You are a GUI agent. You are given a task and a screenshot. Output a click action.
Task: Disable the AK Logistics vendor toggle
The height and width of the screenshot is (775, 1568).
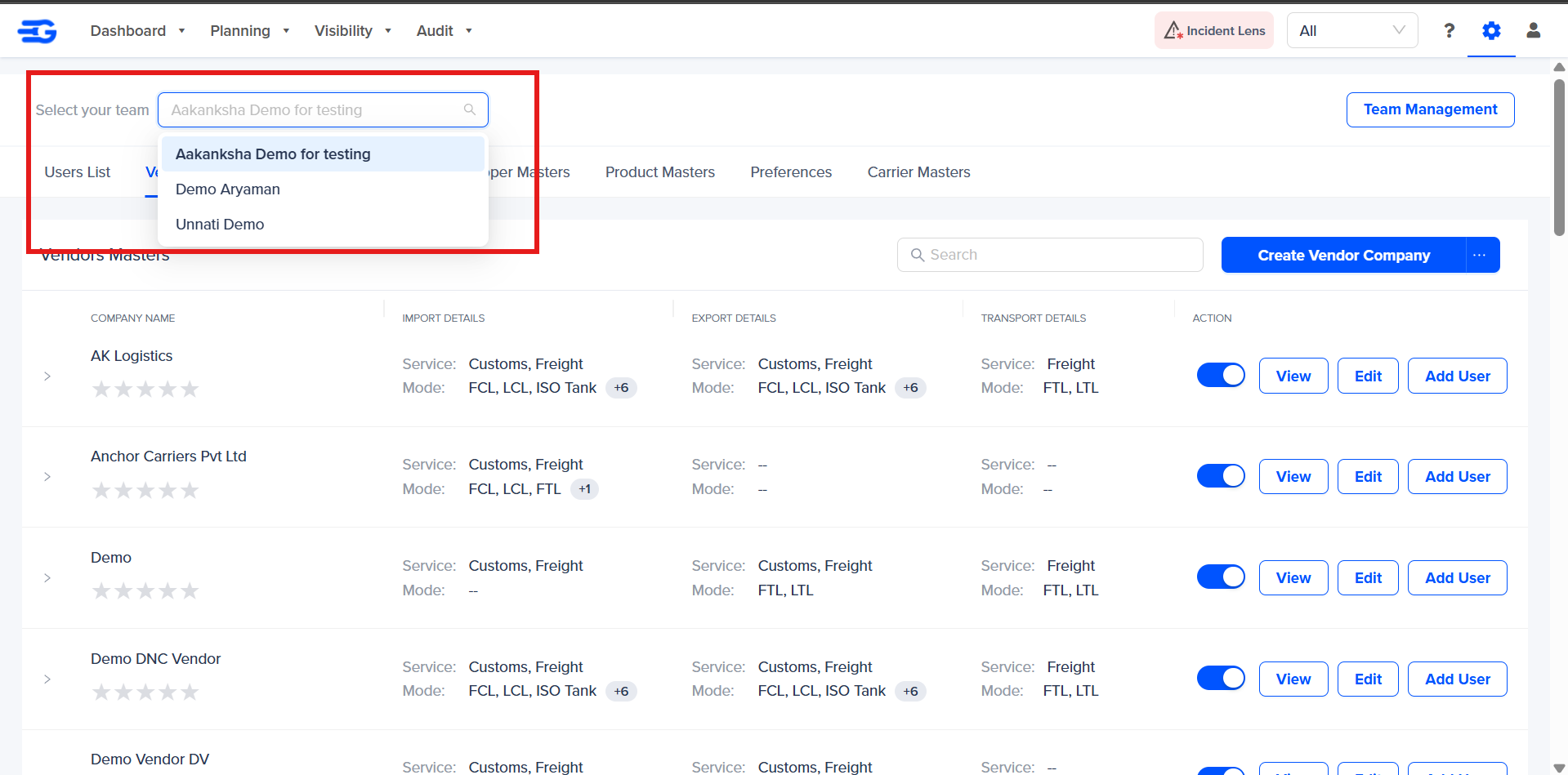tap(1221, 375)
